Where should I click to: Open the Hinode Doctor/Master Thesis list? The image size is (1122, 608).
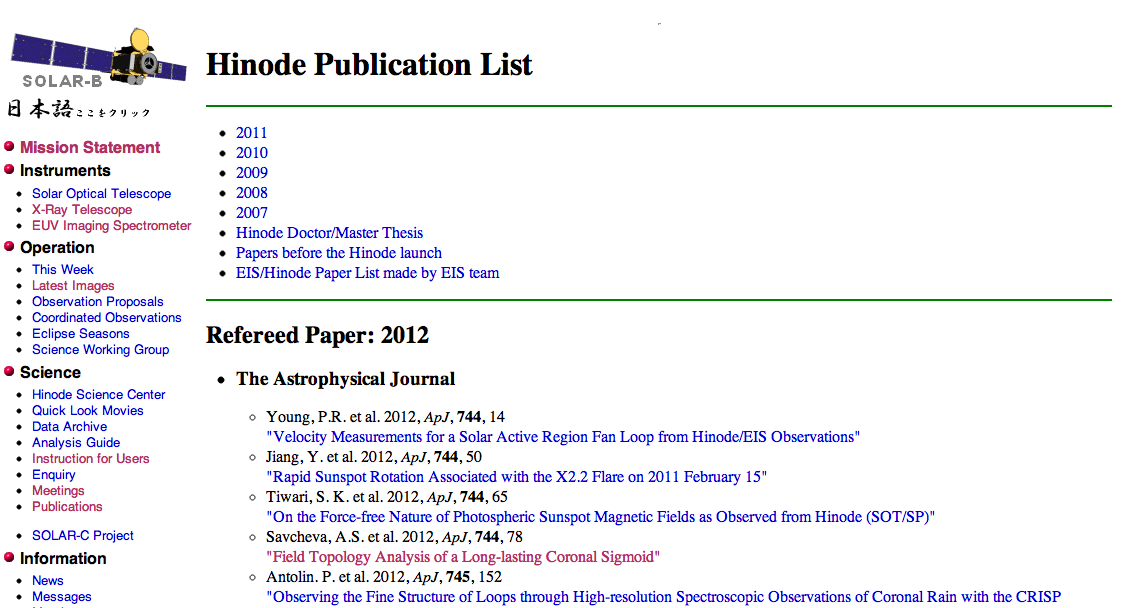329,233
